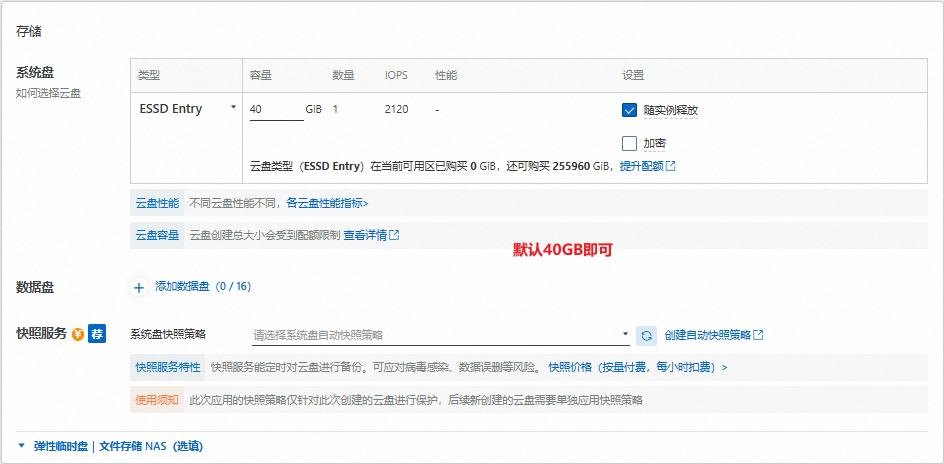Click the 云盘容量 label tag
The height and width of the screenshot is (464, 944).
coord(158,235)
